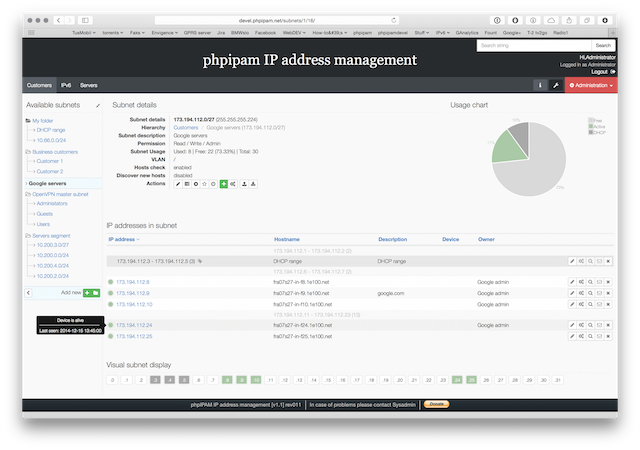This screenshot has height=450, width=640.
Task: Reload the page in Safari address bar
Action: pyautogui.click(x=393, y=20)
